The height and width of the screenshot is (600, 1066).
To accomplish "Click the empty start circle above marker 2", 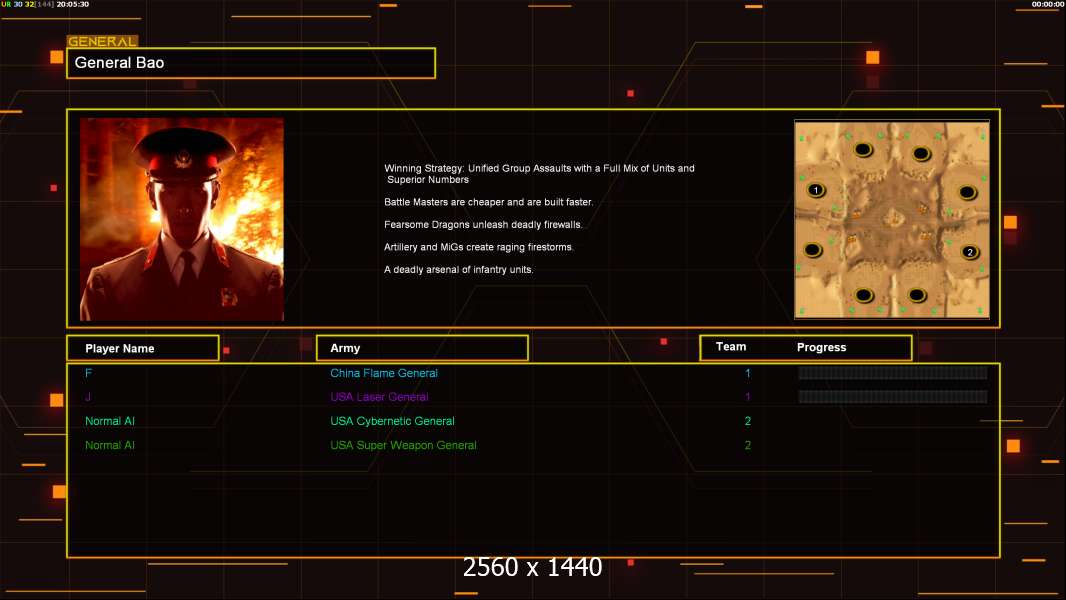I will (967, 193).
